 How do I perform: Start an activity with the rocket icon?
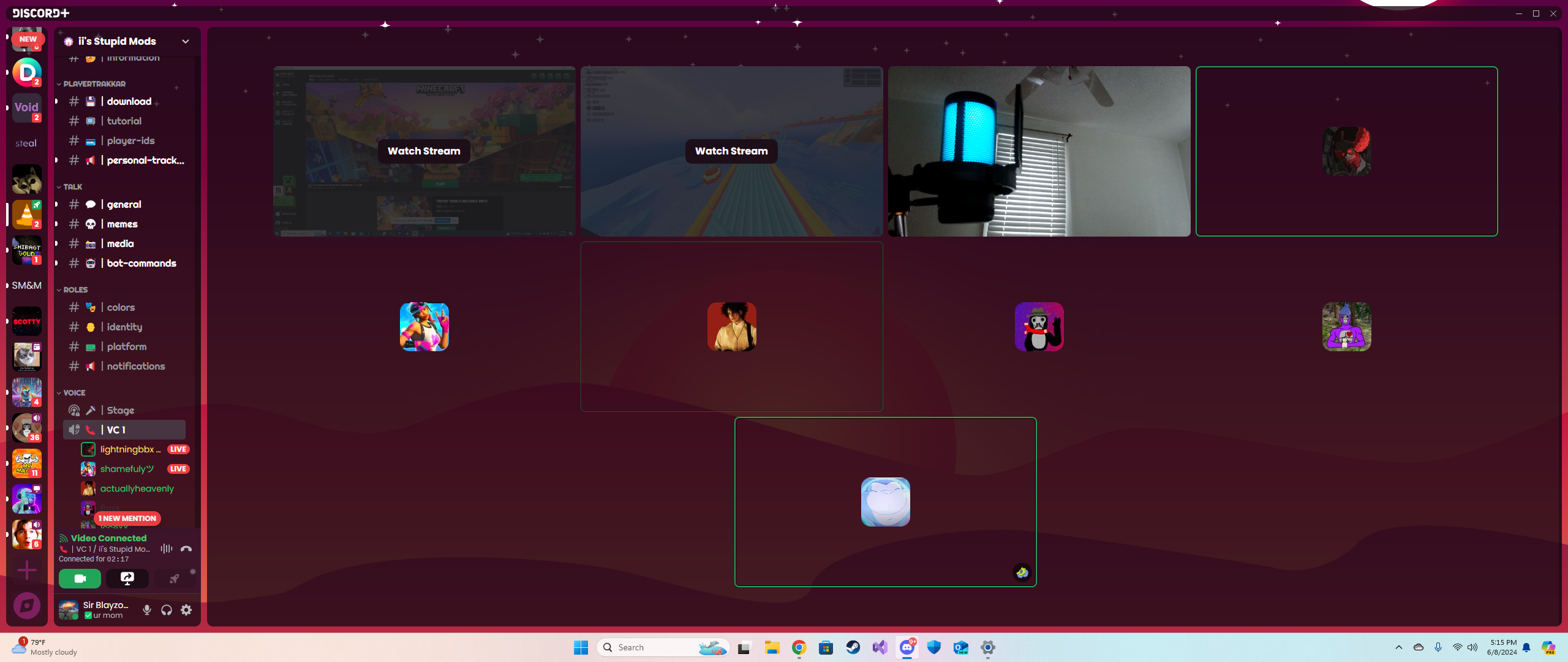pos(175,578)
